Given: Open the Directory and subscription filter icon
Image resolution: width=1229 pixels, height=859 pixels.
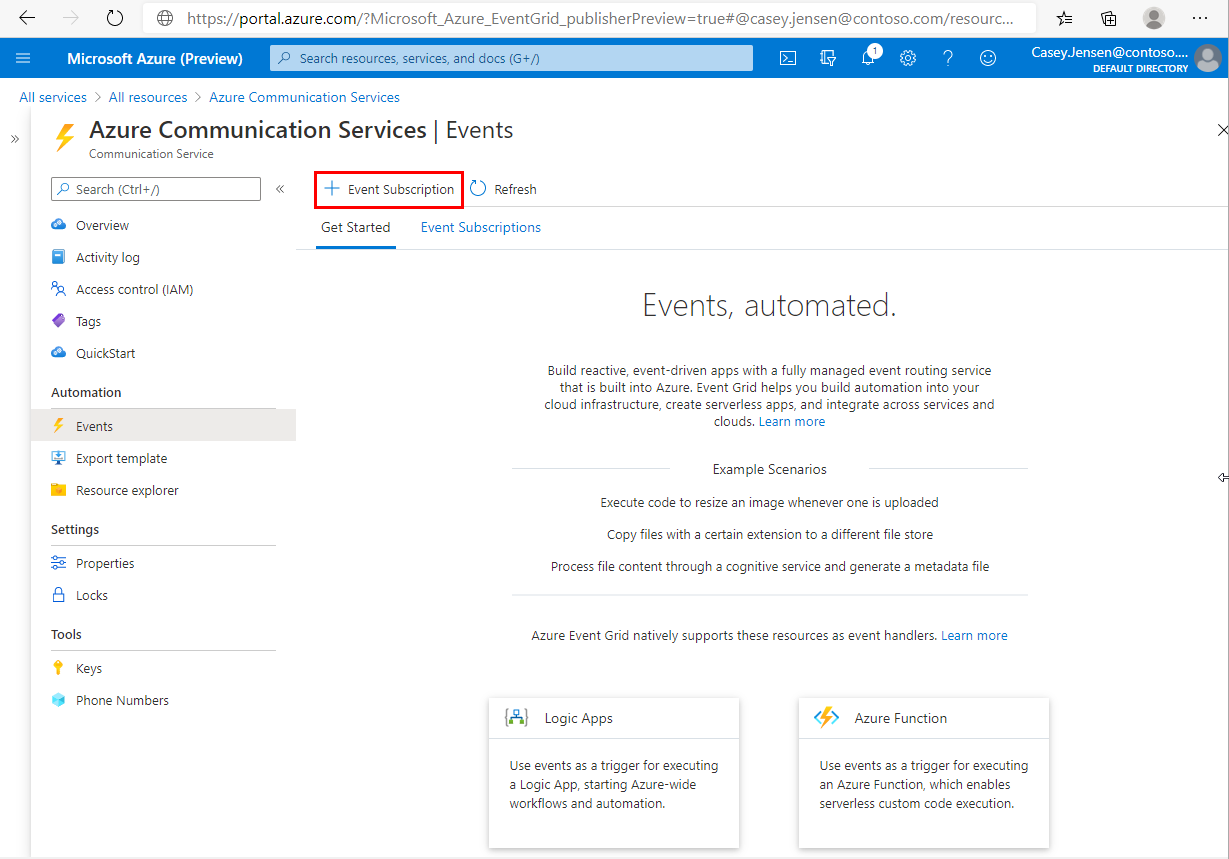Looking at the screenshot, I should tap(828, 58).
